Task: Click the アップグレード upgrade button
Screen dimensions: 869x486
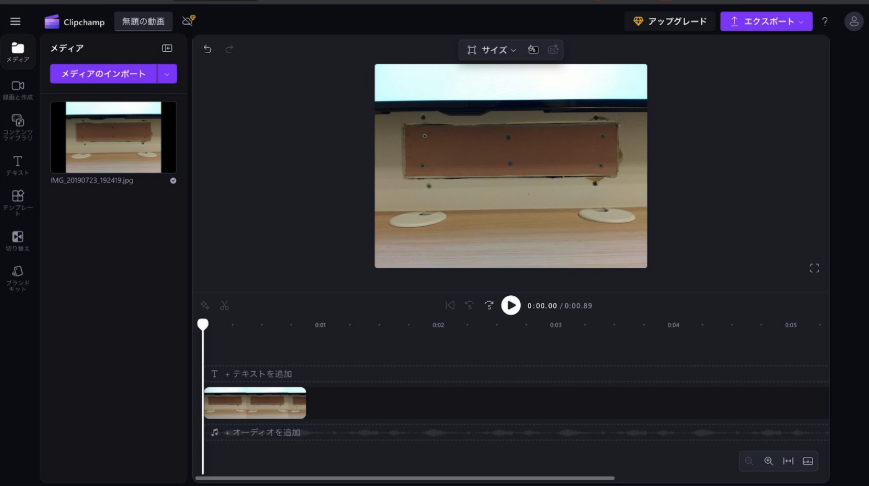Action: click(670, 22)
